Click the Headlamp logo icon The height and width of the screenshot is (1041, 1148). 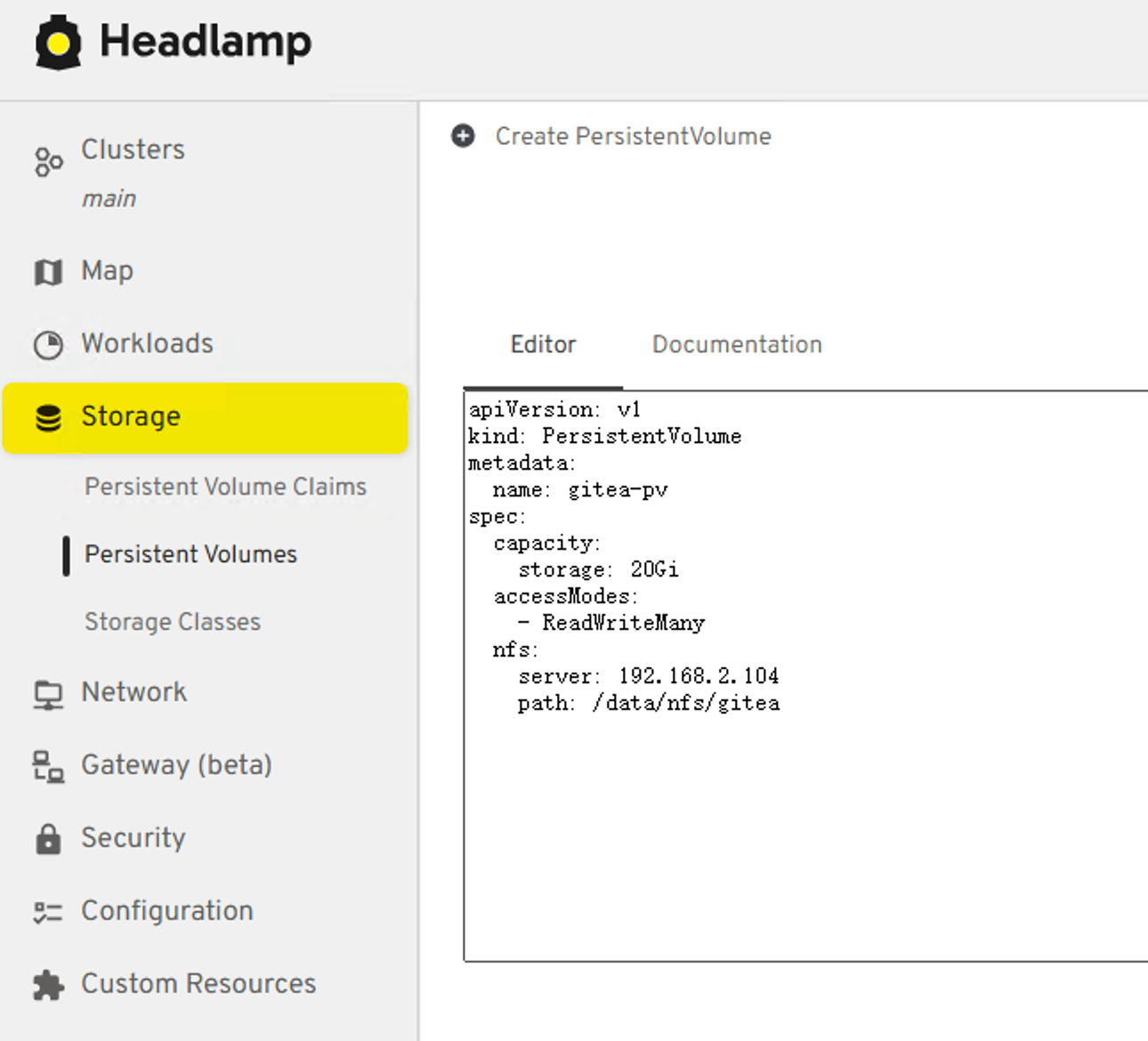click(58, 42)
